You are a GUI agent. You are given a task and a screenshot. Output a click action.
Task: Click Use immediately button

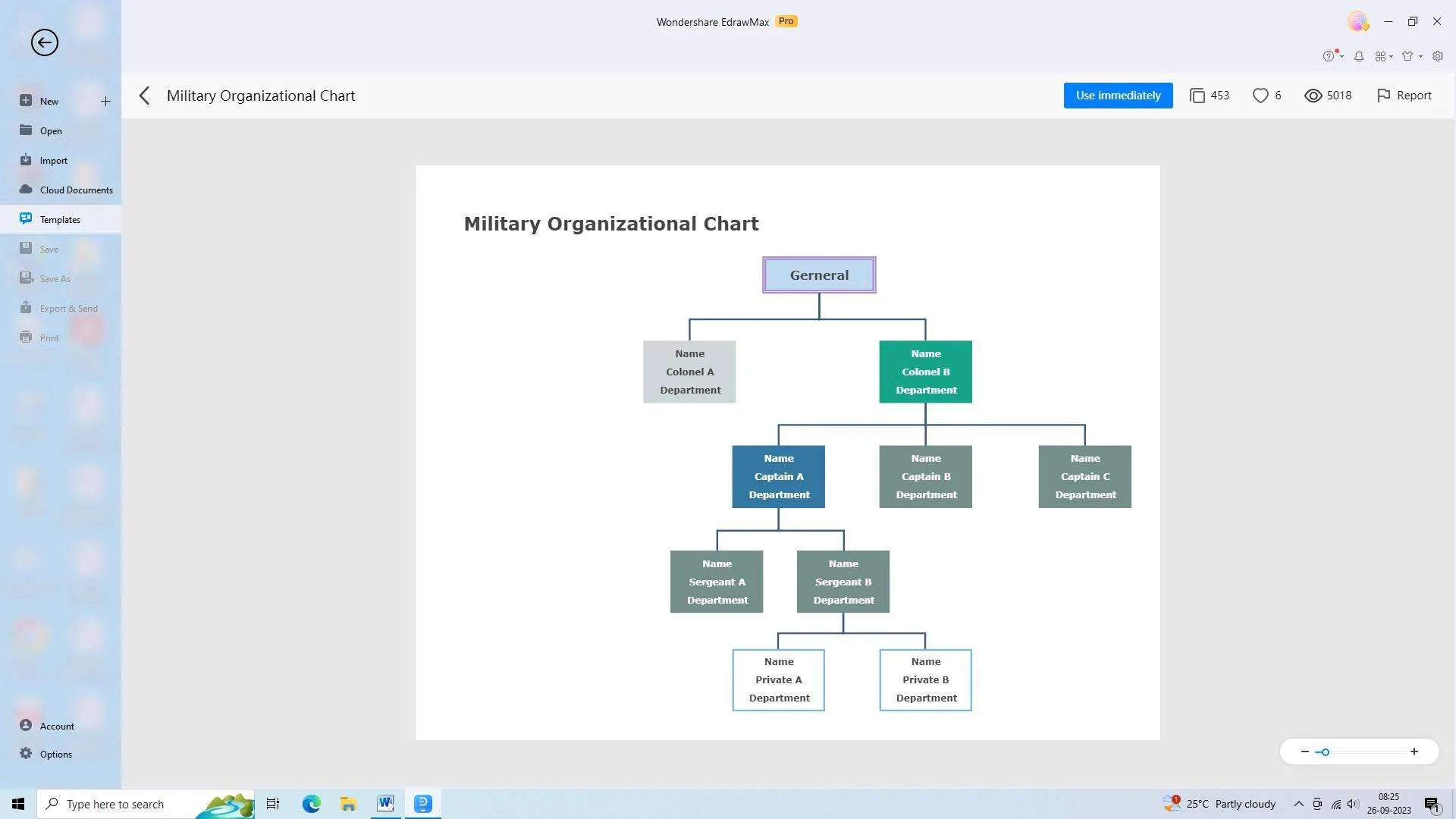(1117, 94)
